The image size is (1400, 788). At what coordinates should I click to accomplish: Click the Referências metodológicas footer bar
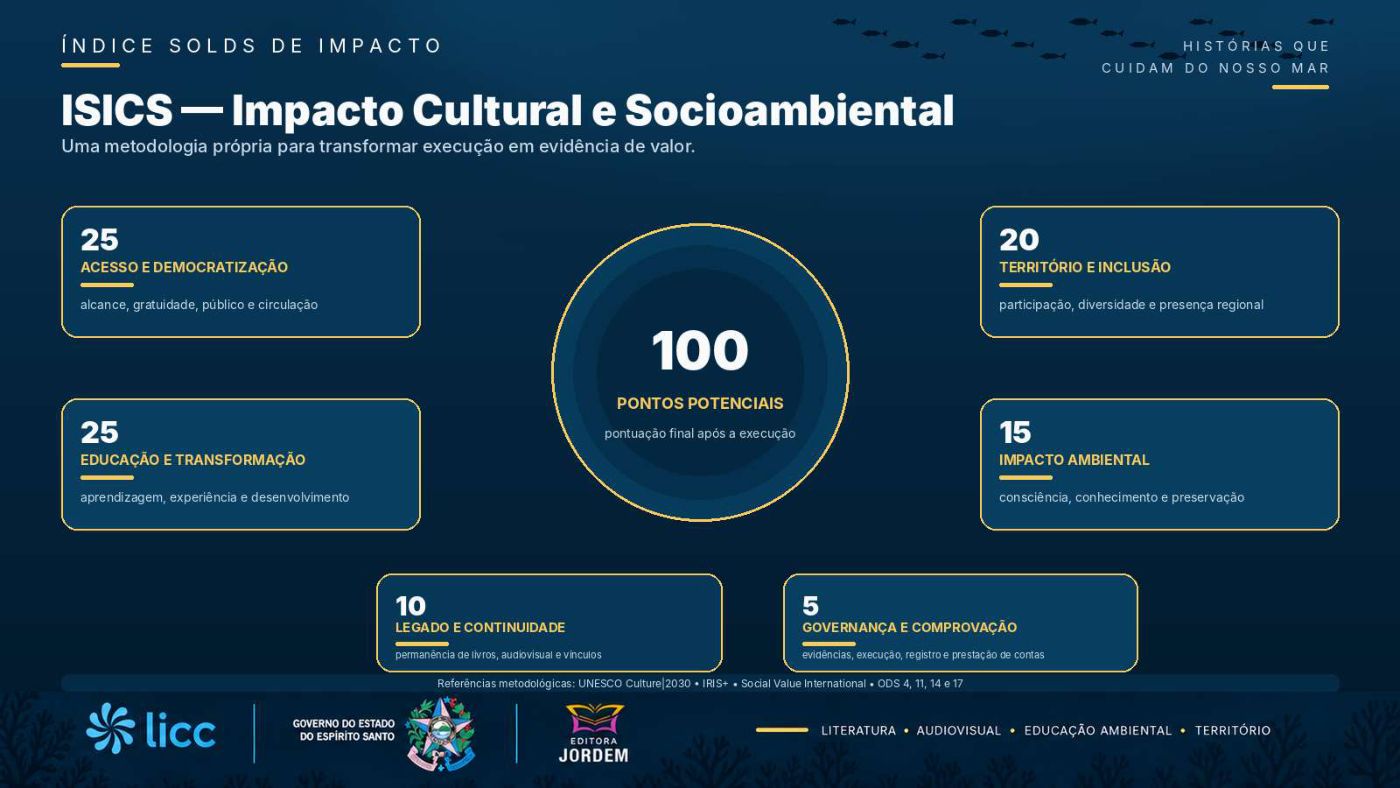point(700,684)
